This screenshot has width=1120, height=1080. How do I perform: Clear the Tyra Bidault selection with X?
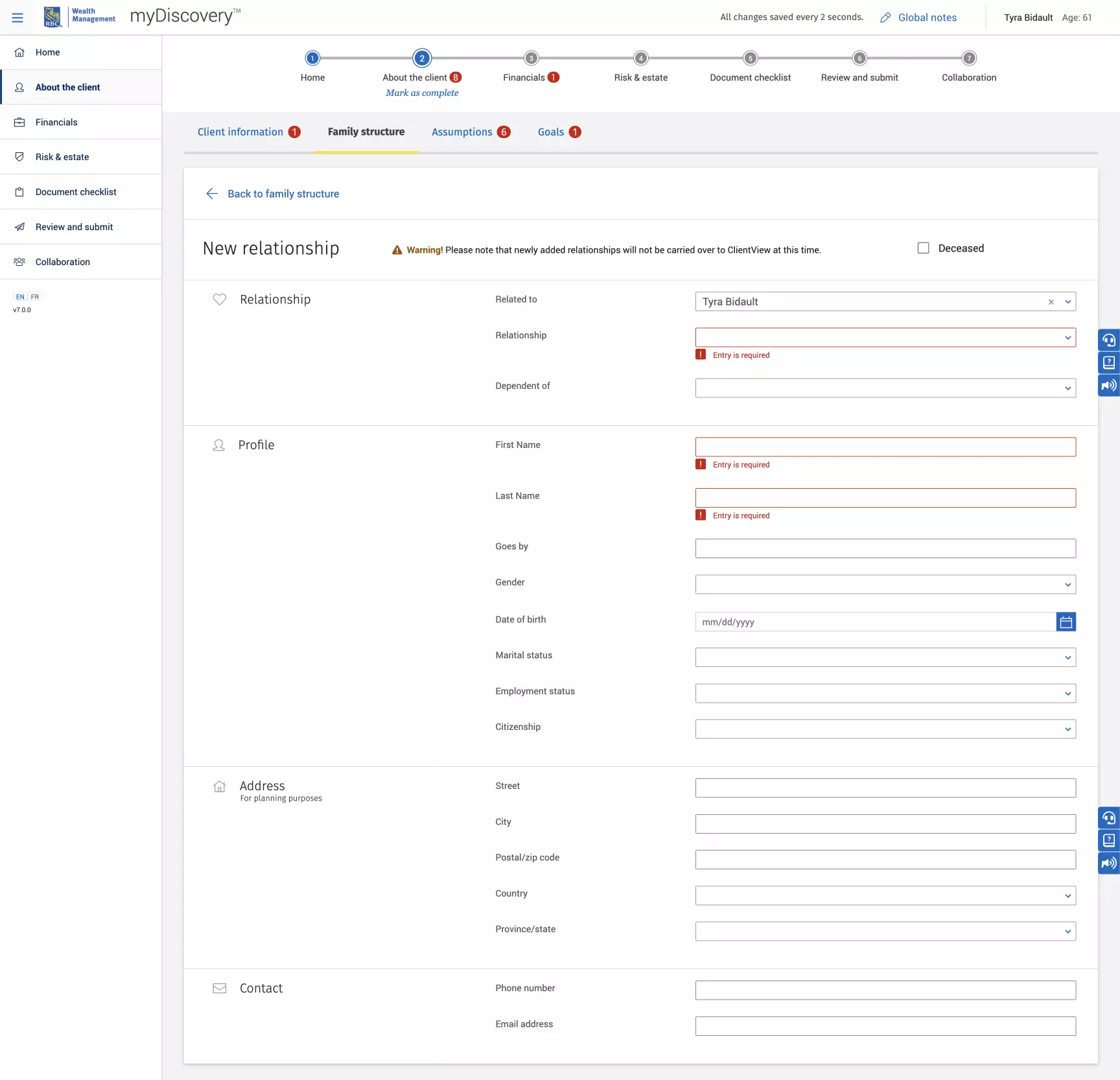(x=1051, y=302)
